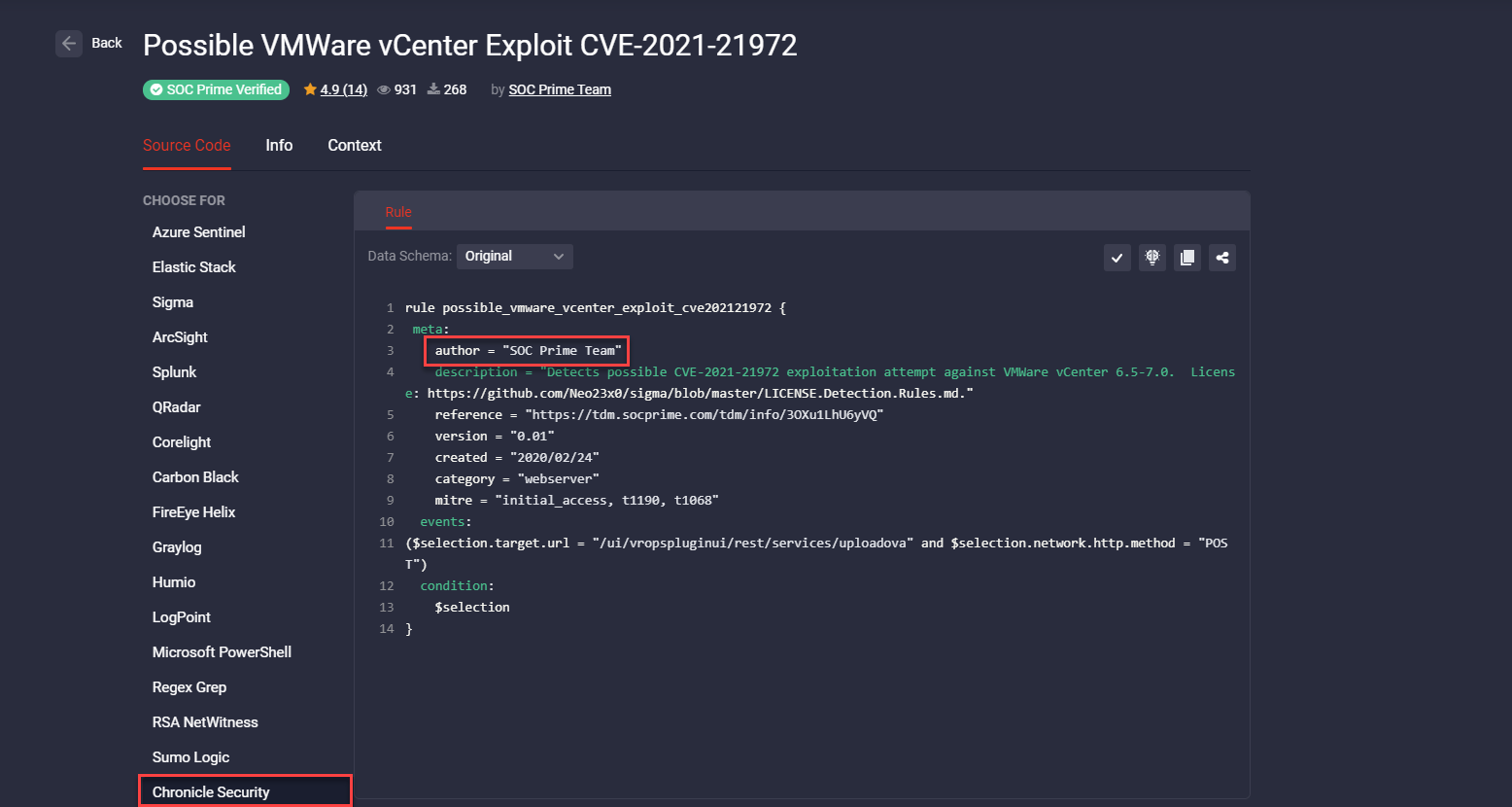Open the SOC Prime Team profile link
The width and height of the screenshot is (1512, 807).
[x=560, y=89]
